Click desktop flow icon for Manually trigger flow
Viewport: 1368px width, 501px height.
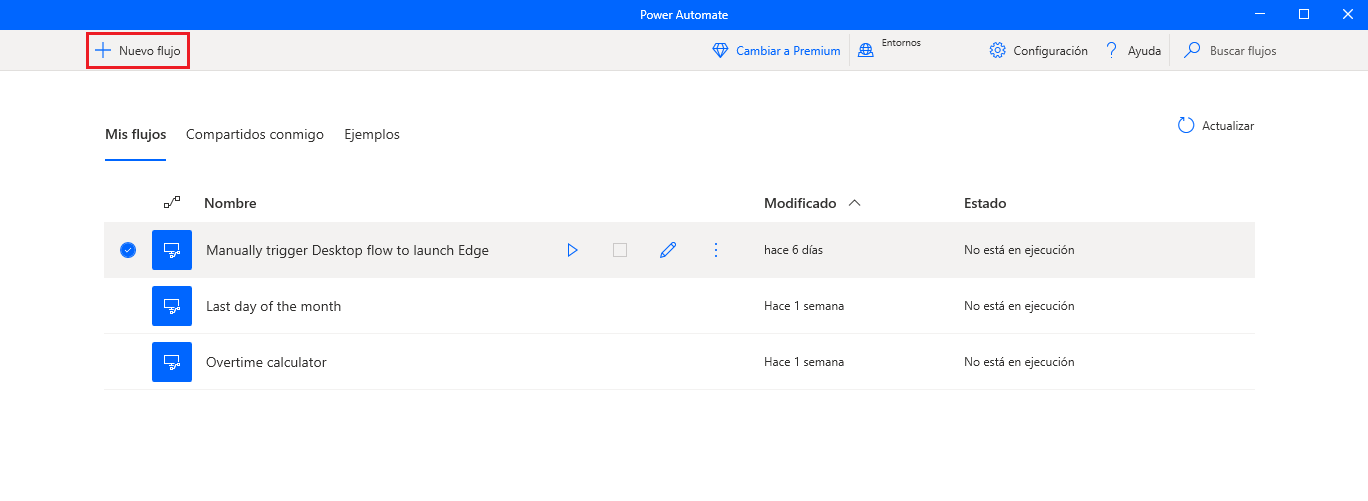point(172,250)
